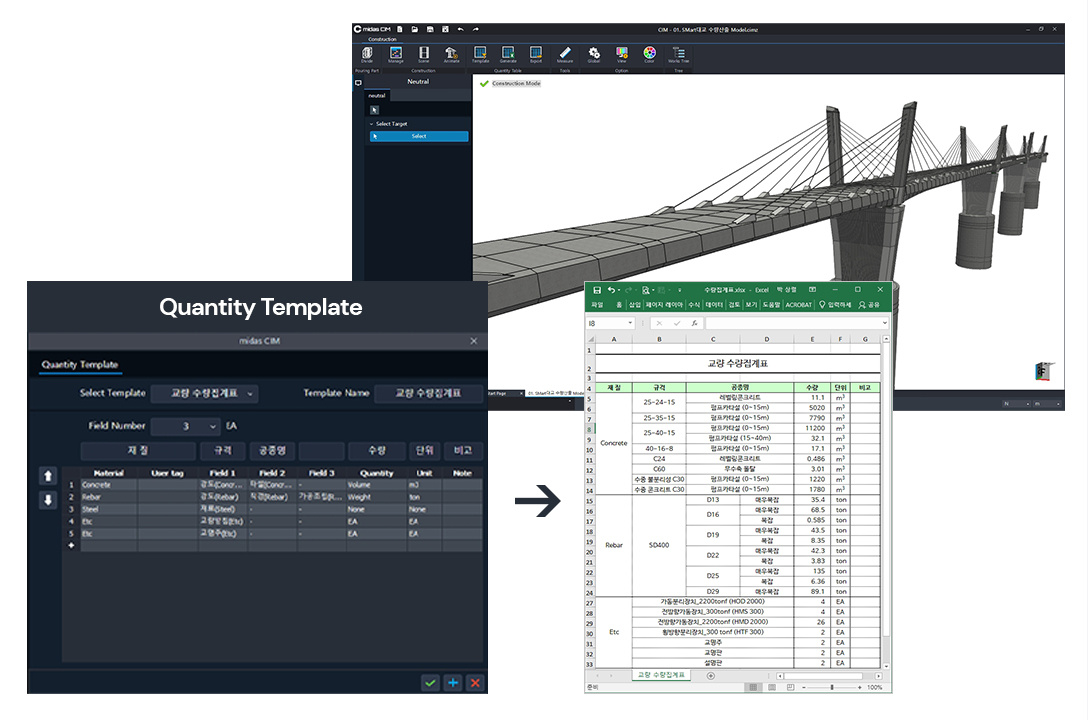
Task: Open the View option tool
Action: click(622, 54)
